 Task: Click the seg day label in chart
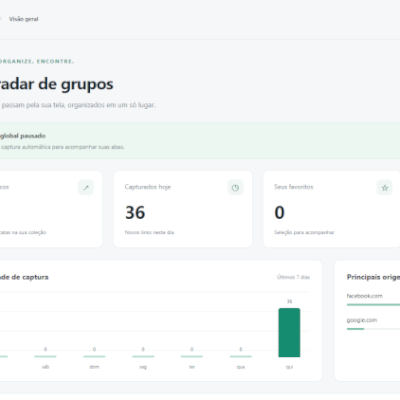[x=143, y=367]
